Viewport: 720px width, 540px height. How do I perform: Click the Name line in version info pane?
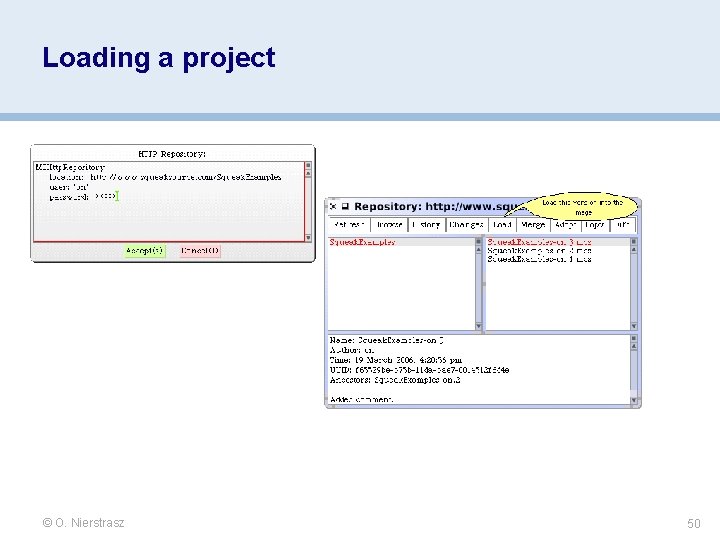[x=387, y=340]
